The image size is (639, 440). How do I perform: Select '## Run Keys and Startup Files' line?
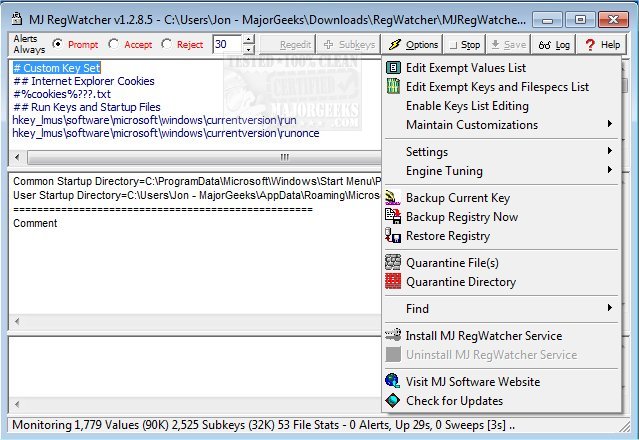[x=87, y=107]
